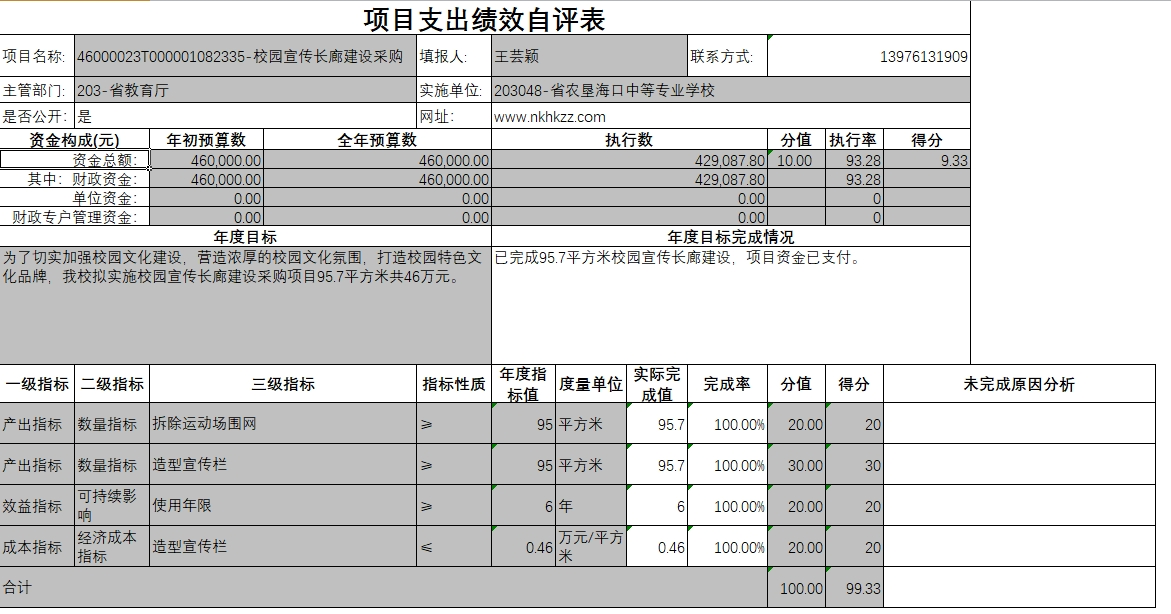Click the 指标性质 column header
This screenshot has width=1171, height=614.
tap(454, 384)
